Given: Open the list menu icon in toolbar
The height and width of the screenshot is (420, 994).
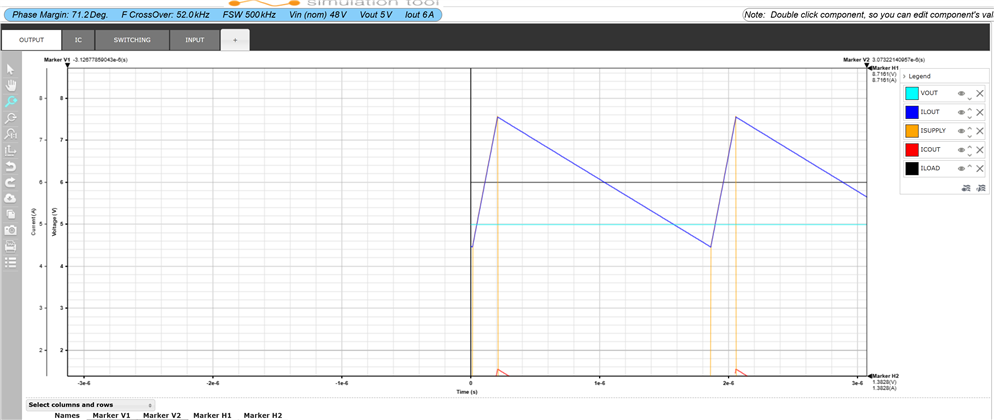Looking at the screenshot, I should (x=10, y=262).
